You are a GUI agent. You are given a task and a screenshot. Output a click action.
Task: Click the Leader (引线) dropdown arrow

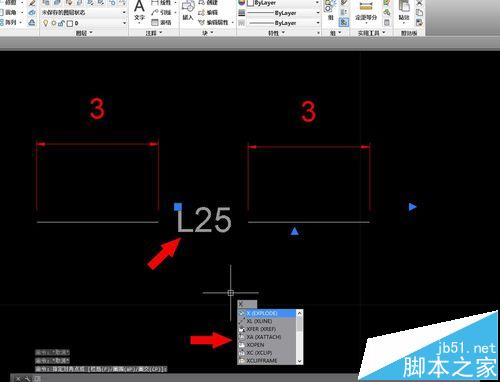pos(176,13)
